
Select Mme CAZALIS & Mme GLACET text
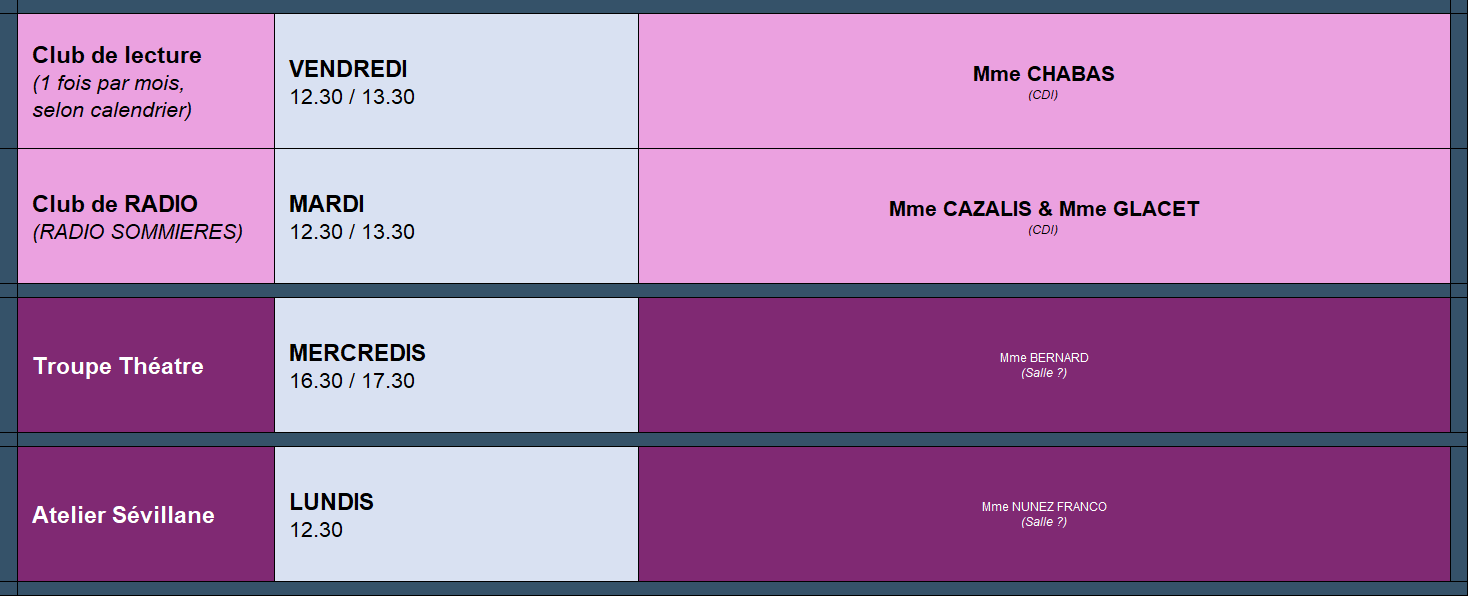(x=1043, y=209)
